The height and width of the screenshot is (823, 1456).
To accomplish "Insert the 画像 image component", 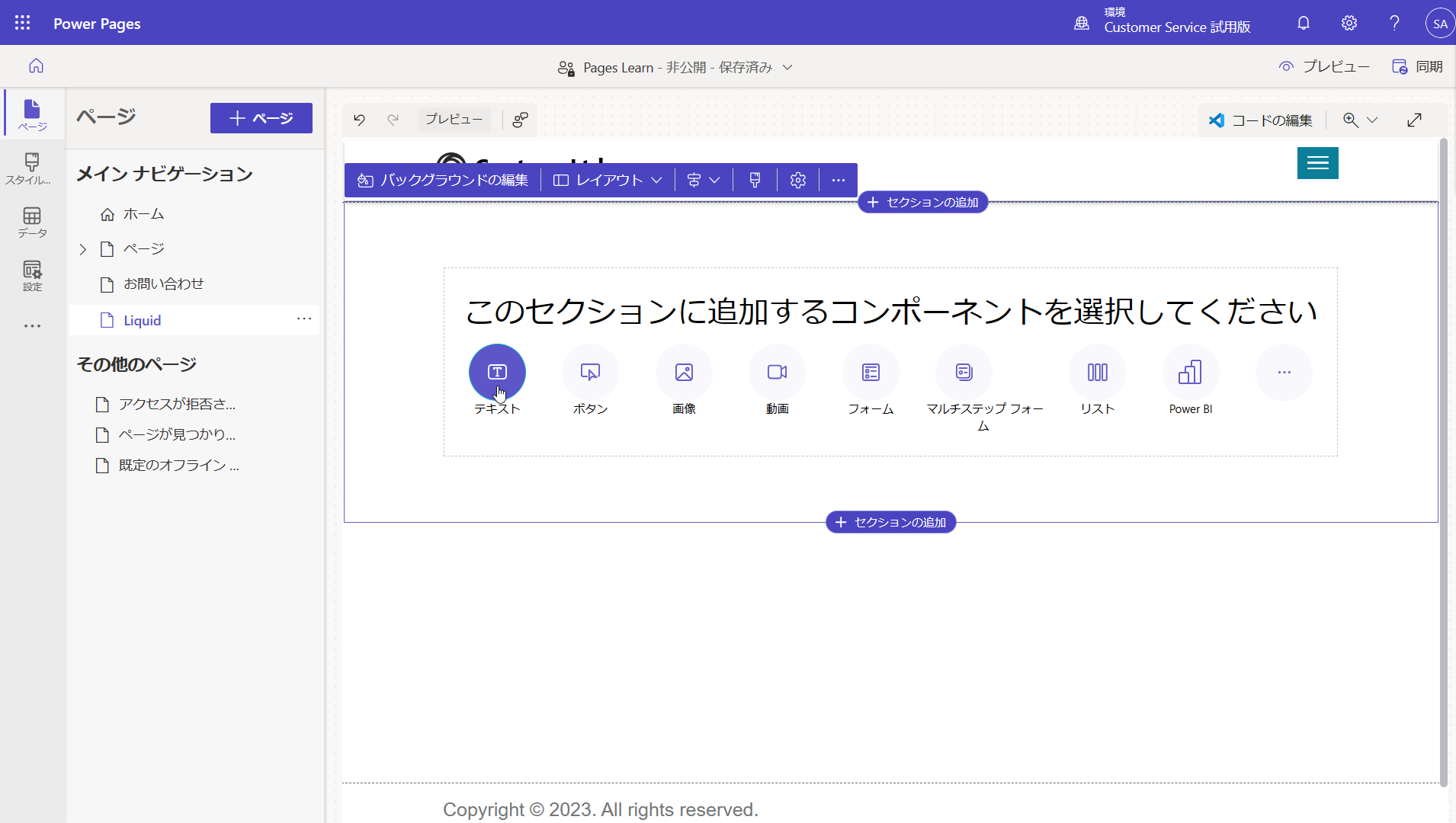I will point(684,372).
